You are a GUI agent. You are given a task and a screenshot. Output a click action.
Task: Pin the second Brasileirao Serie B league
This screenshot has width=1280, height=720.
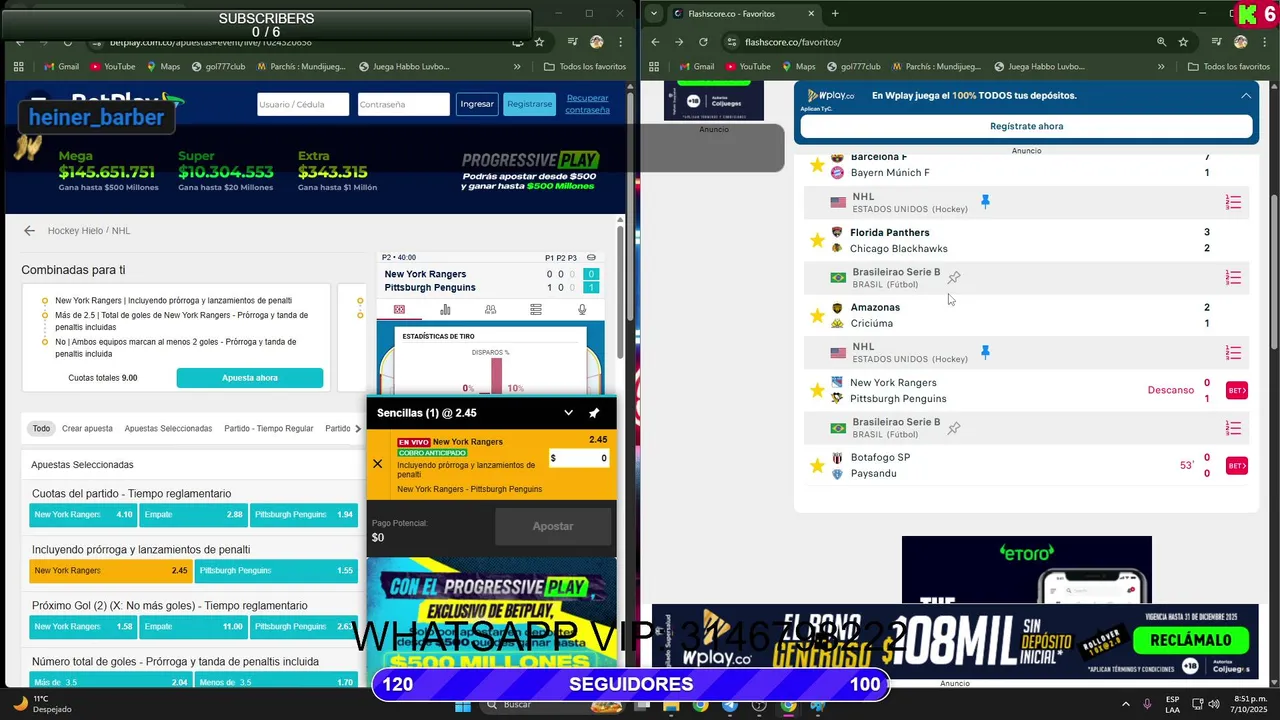click(x=954, y=428)
